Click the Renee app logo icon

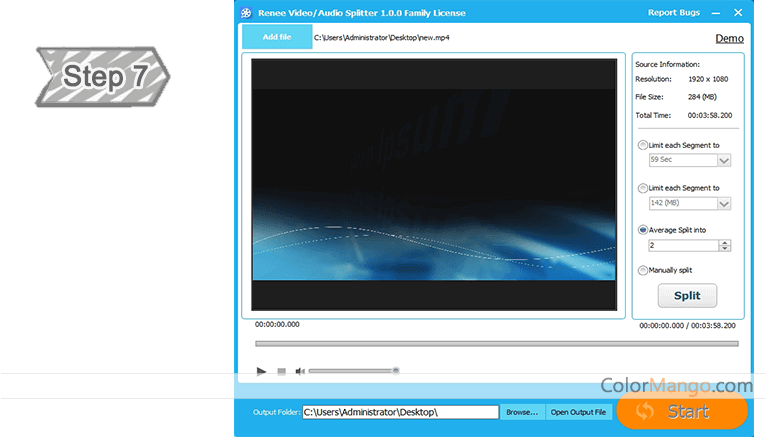246,13
